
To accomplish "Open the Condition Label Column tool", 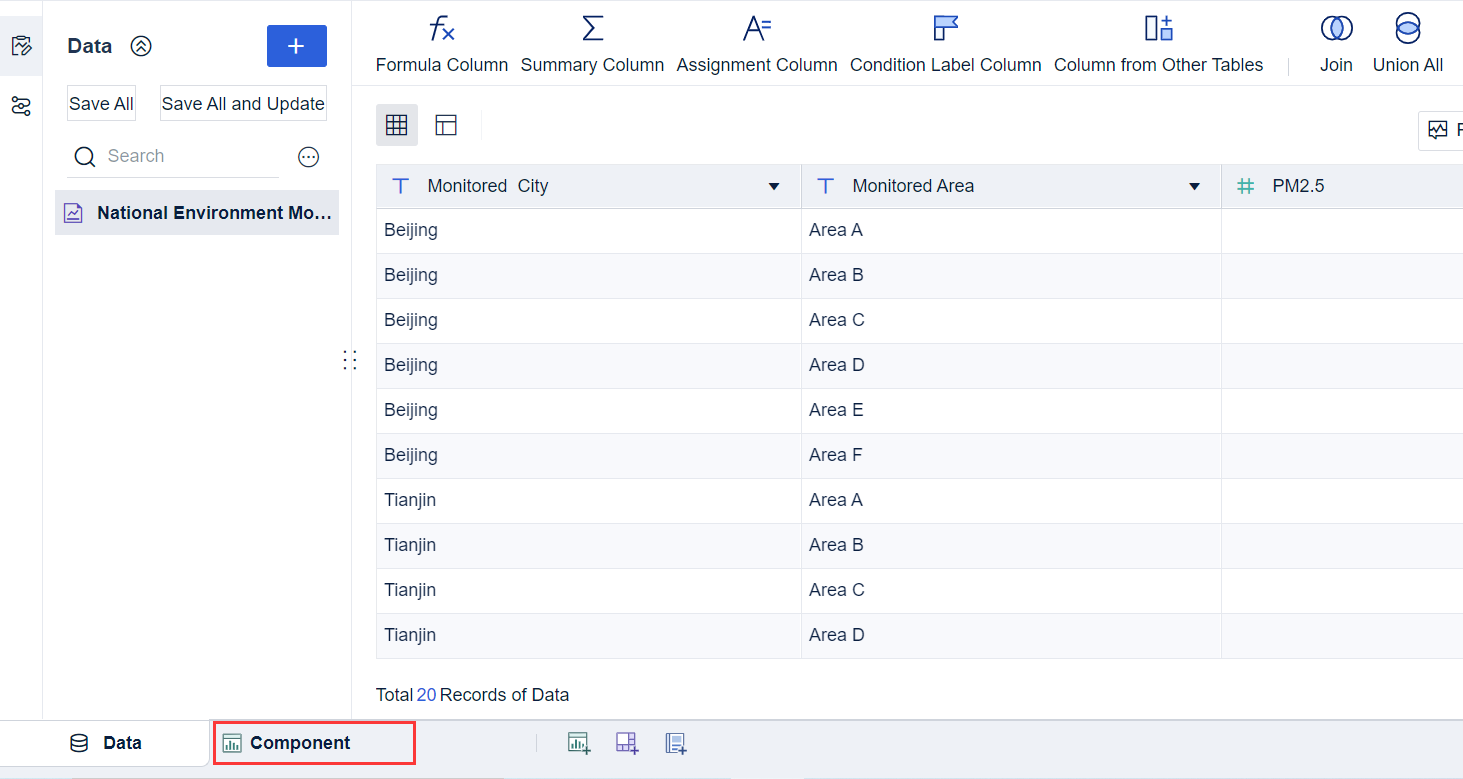I will [944, 44].
